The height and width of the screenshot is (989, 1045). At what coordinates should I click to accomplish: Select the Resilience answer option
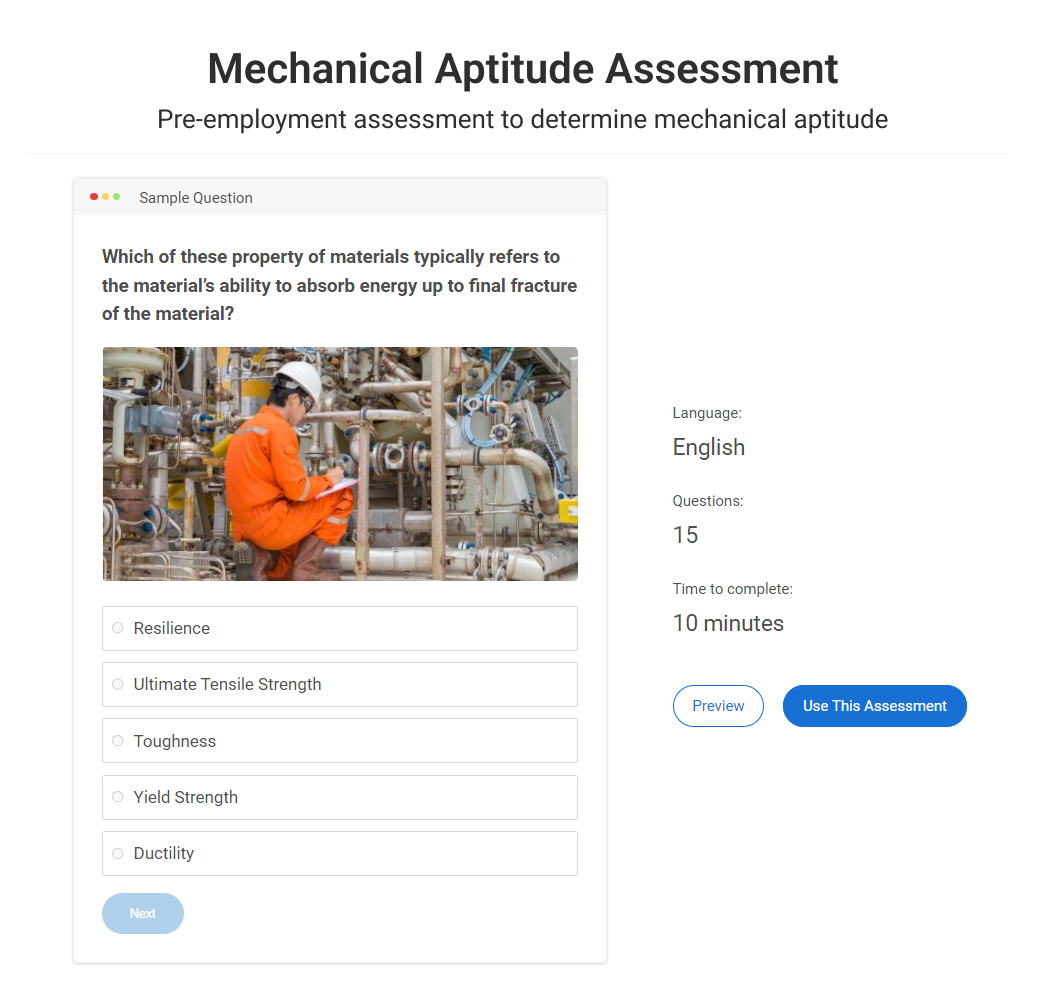118,628
